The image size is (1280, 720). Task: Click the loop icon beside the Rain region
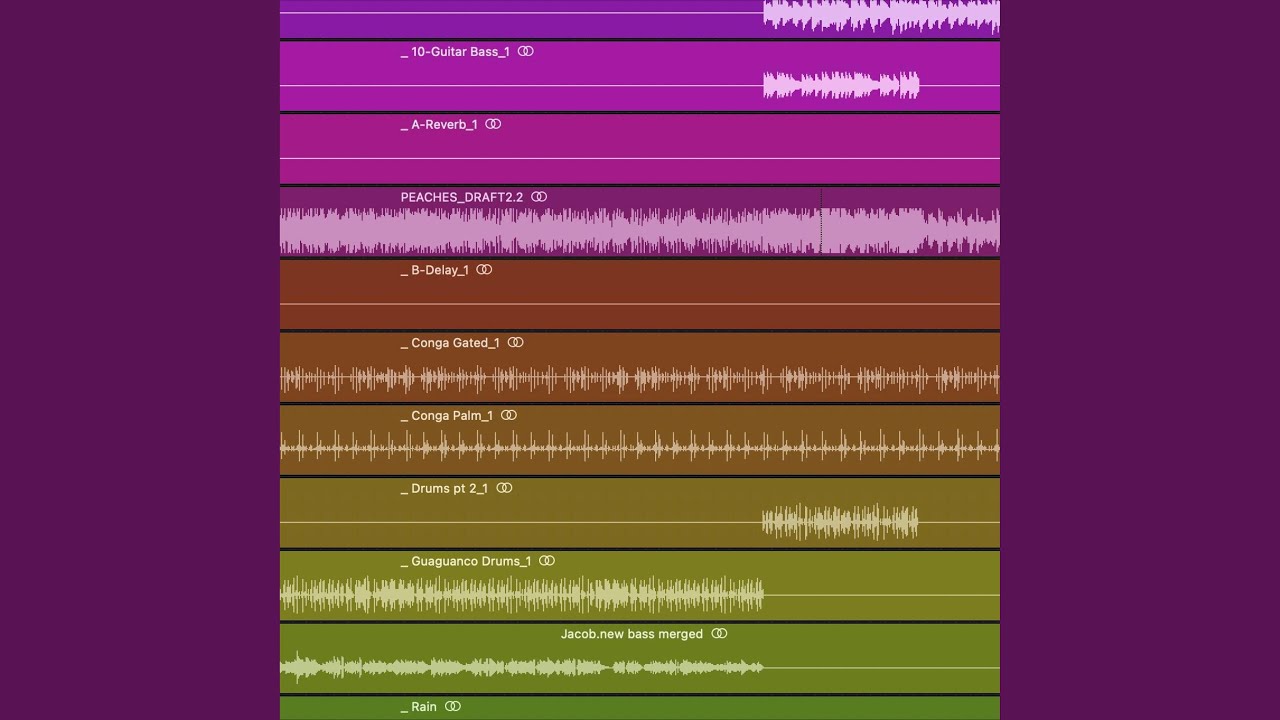tap(453, 706)
